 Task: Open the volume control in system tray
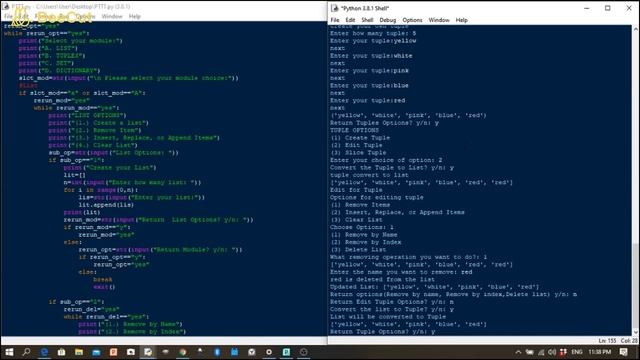[552, 352]
